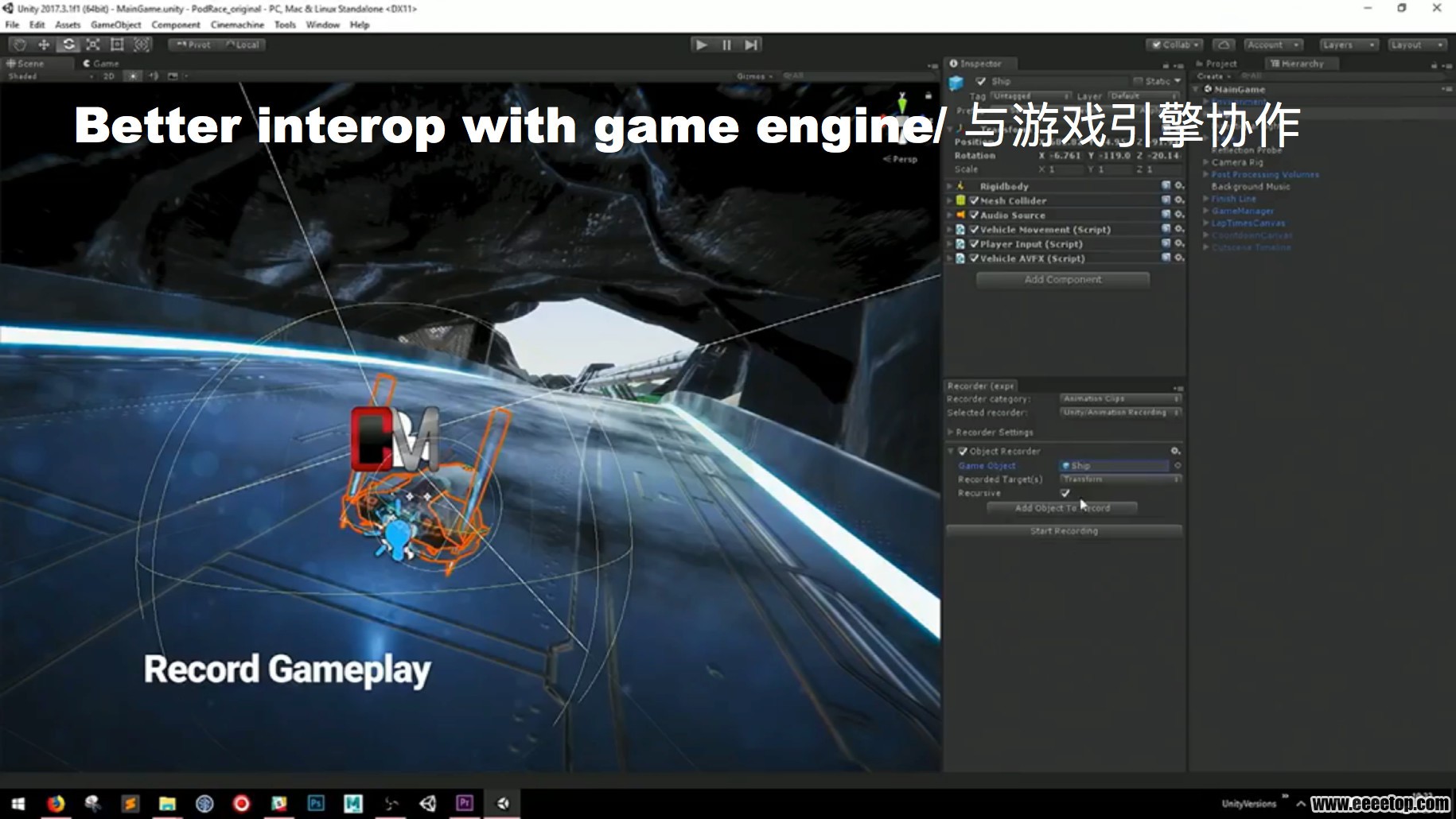
Task: Switch to the Game tab
Action: tap(101, 63)
